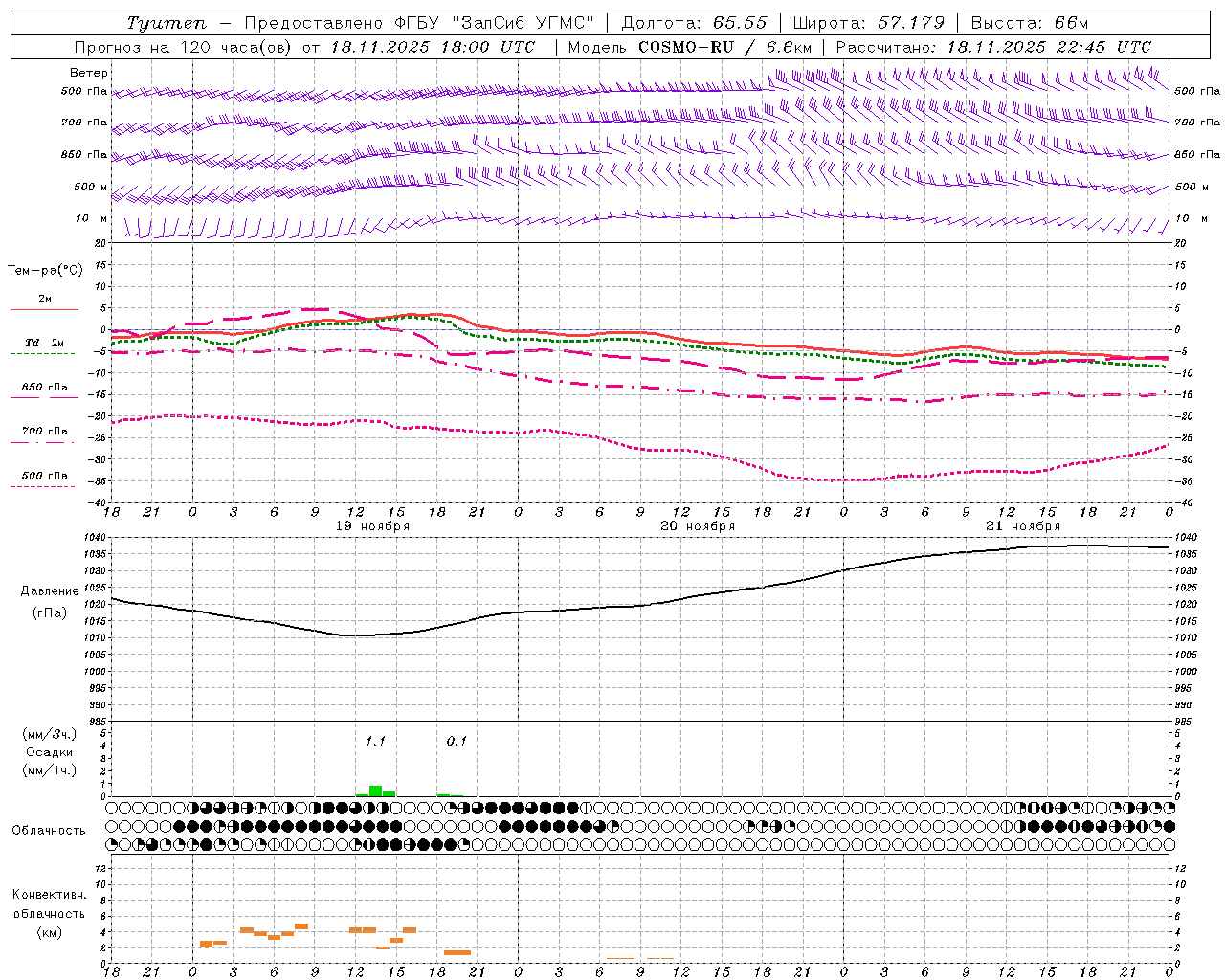
Task: Click the (мм/3ч.) precipitation unit label
Action: click(50, 734)
